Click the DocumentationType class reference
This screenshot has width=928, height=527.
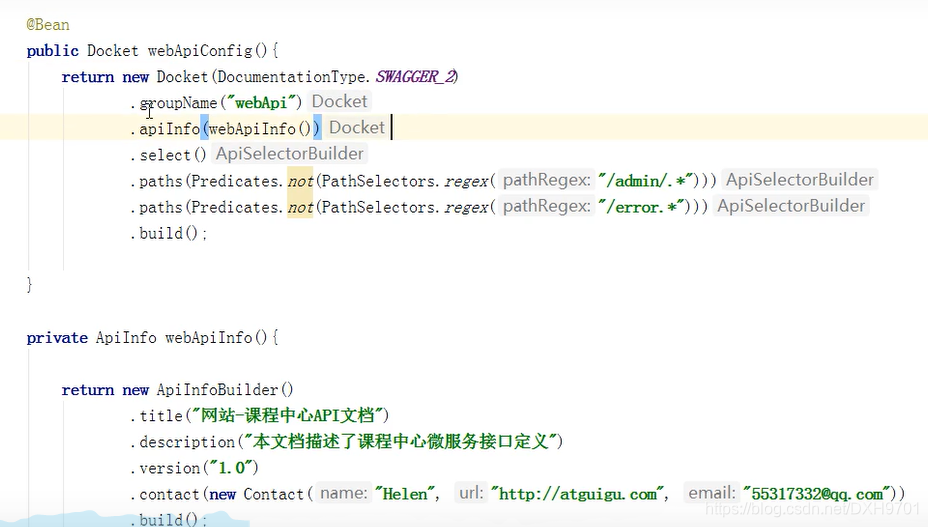pos(291,77)
